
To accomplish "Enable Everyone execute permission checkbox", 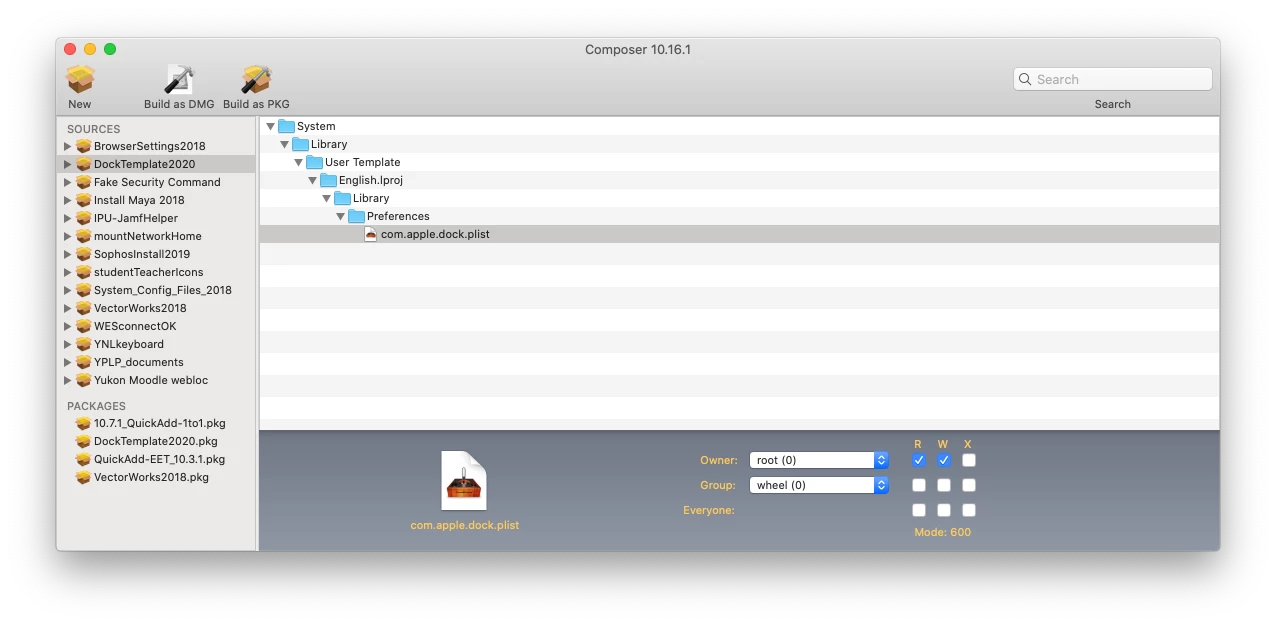I will (969, 510).
